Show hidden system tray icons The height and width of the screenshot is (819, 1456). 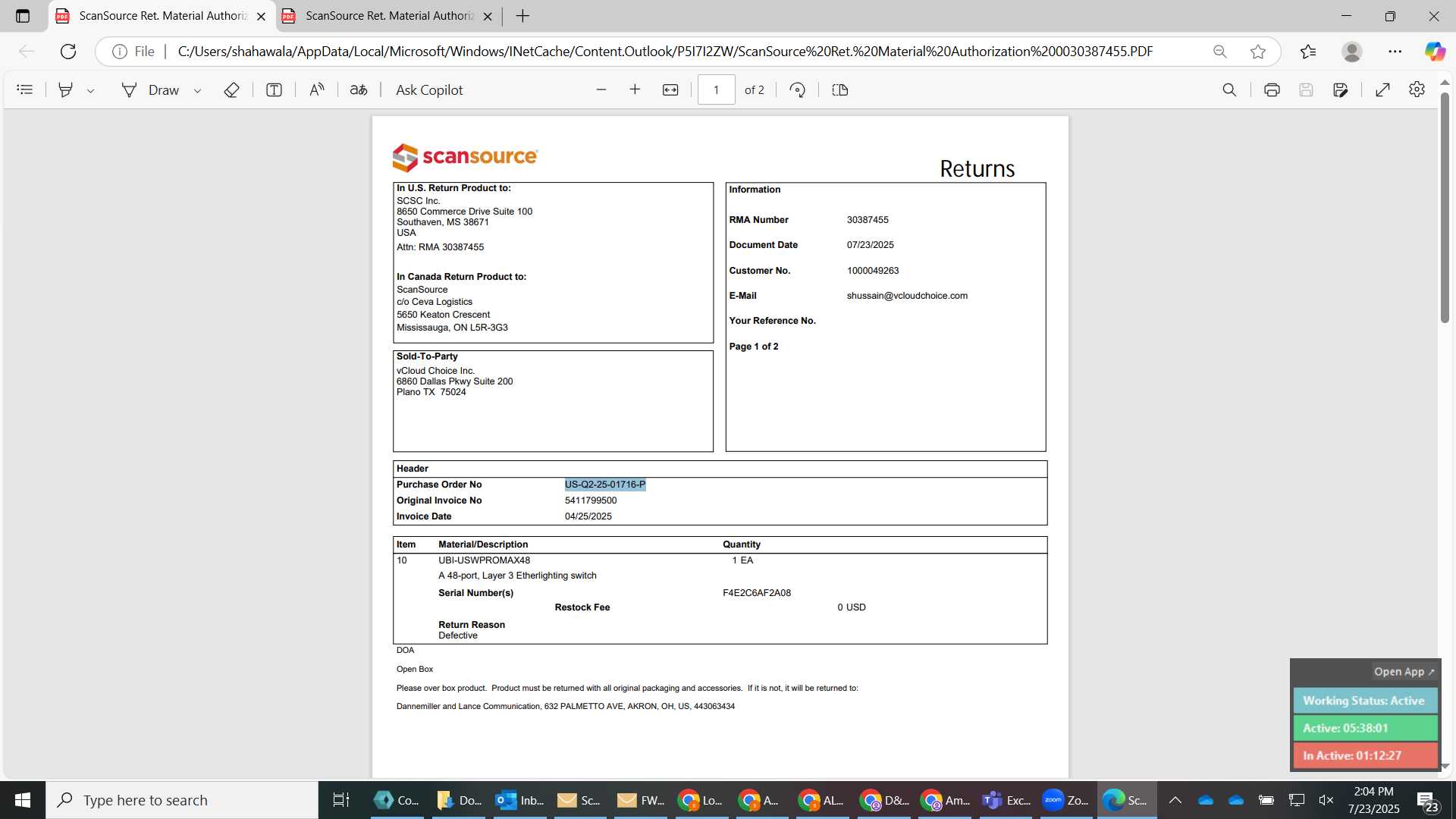tap(1175, 800)
